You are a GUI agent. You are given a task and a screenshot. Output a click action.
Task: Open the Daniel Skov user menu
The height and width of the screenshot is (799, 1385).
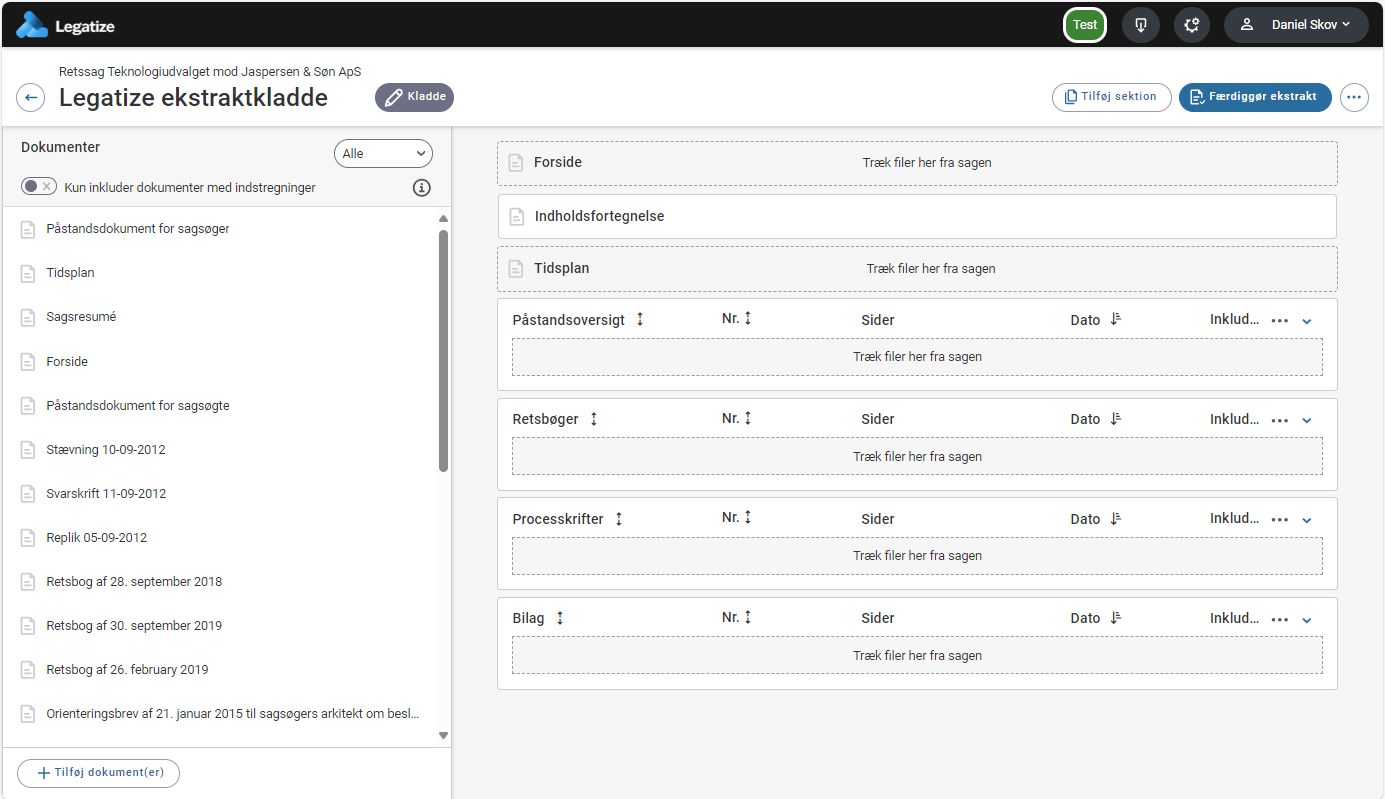pos(1296,25)
